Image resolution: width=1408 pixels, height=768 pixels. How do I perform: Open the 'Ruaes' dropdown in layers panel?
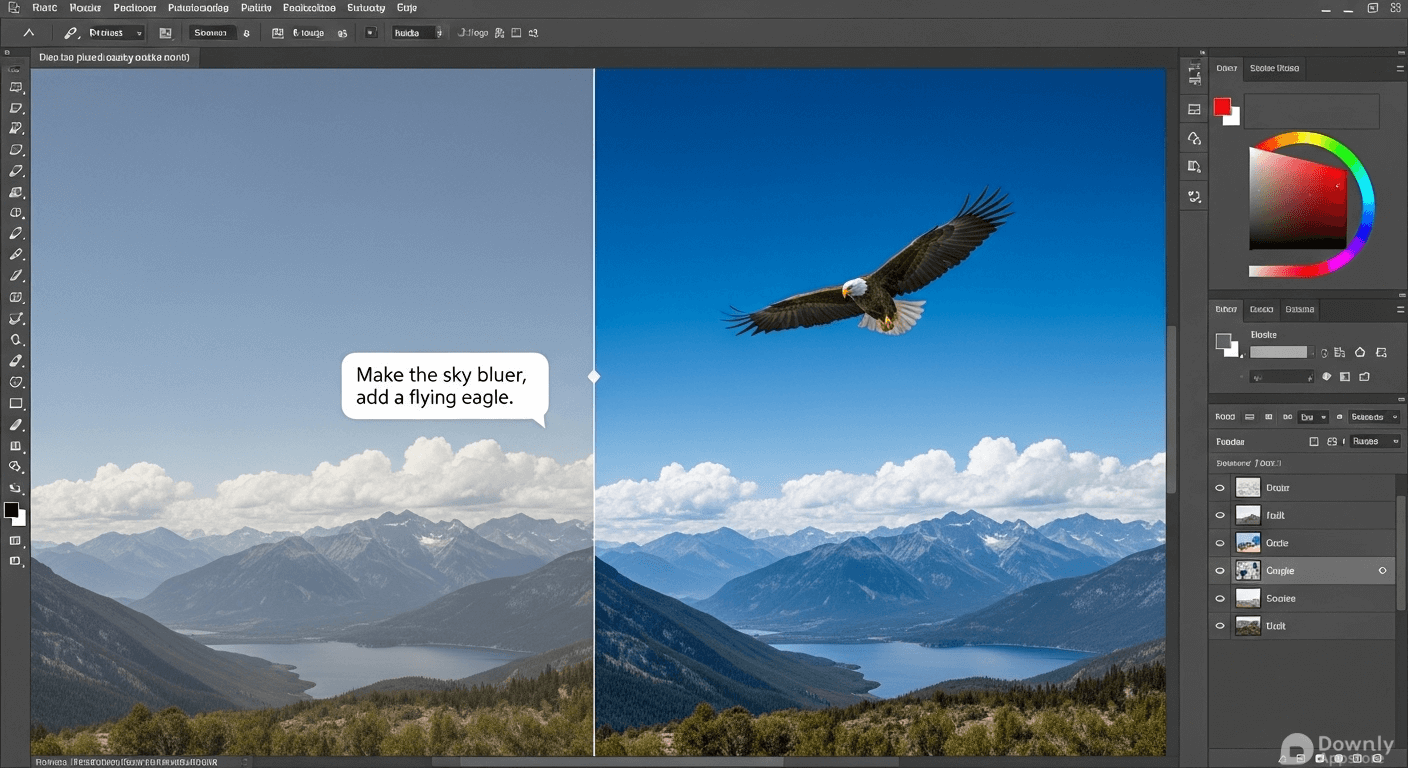pyautogui.click(x=1376, y=441)
